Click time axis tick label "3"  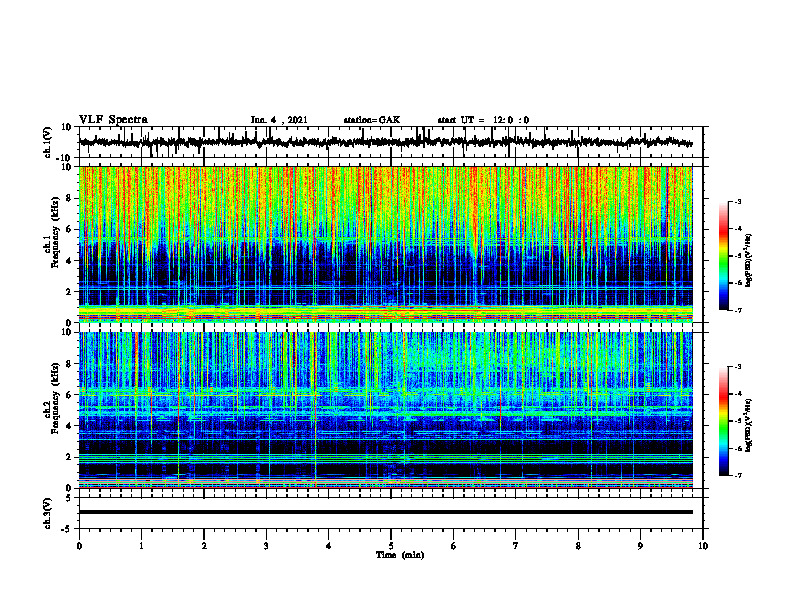tap(266, 546)
